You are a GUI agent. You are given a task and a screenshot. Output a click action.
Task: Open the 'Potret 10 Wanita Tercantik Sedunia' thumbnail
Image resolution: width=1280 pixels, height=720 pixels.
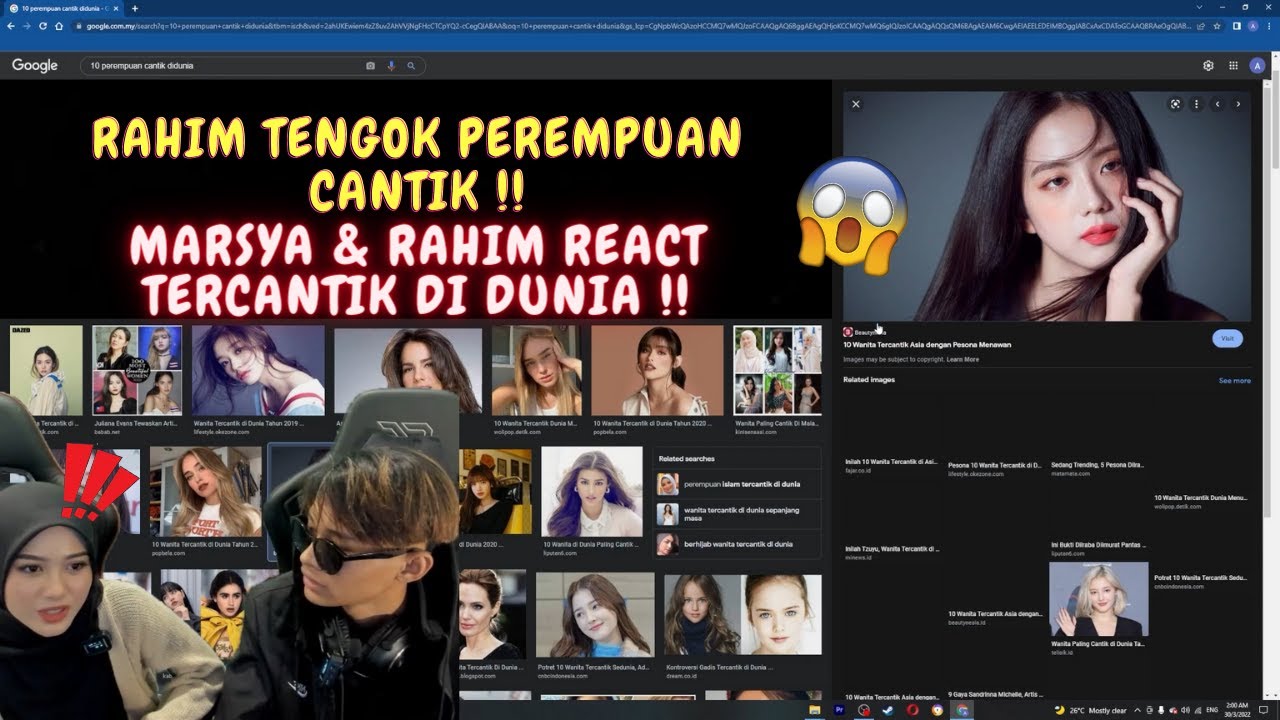pyautogui.click(x=595, y=613)
